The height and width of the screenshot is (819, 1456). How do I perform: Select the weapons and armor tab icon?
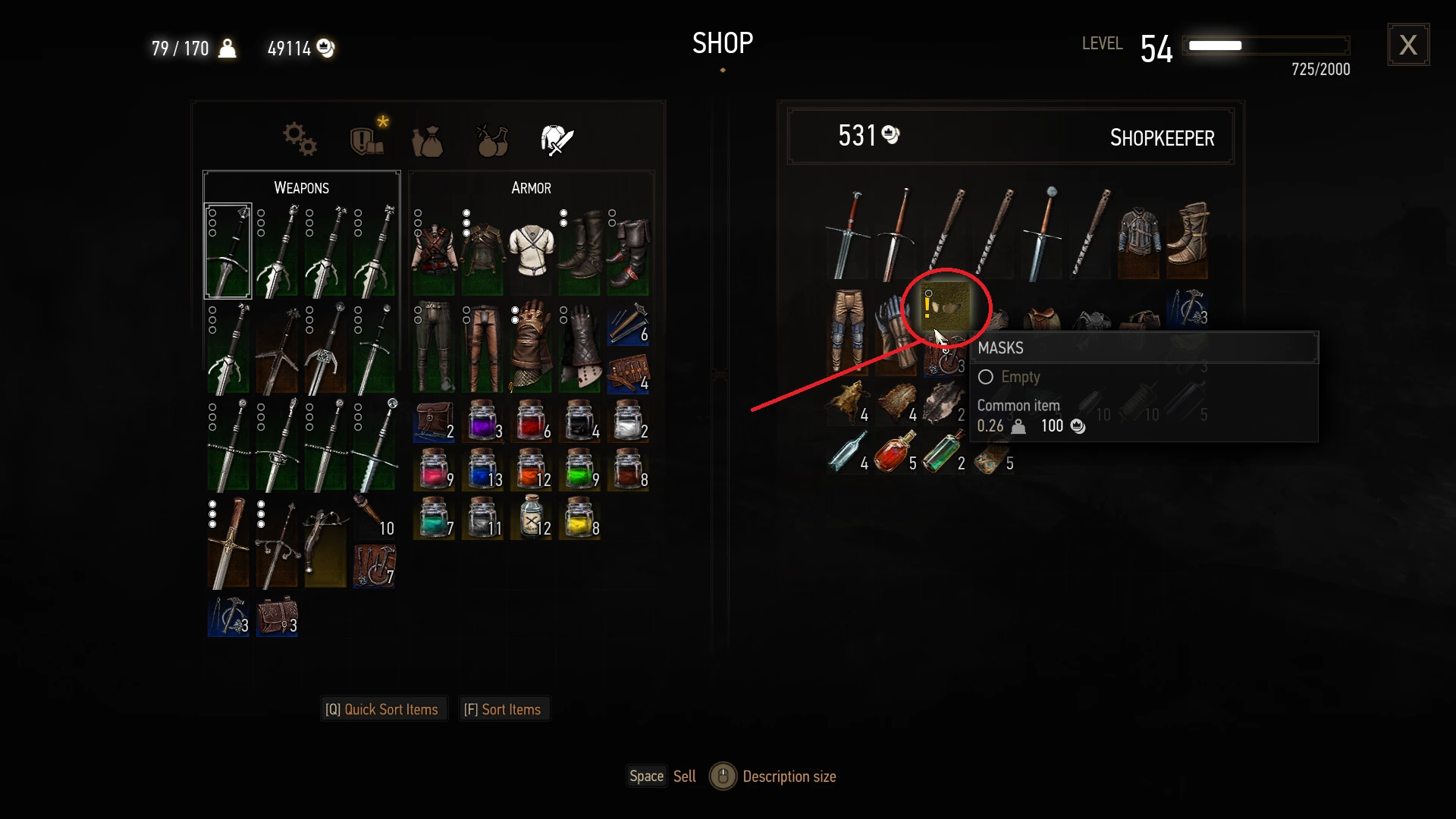pyautogui.click(x=557, y=140)
